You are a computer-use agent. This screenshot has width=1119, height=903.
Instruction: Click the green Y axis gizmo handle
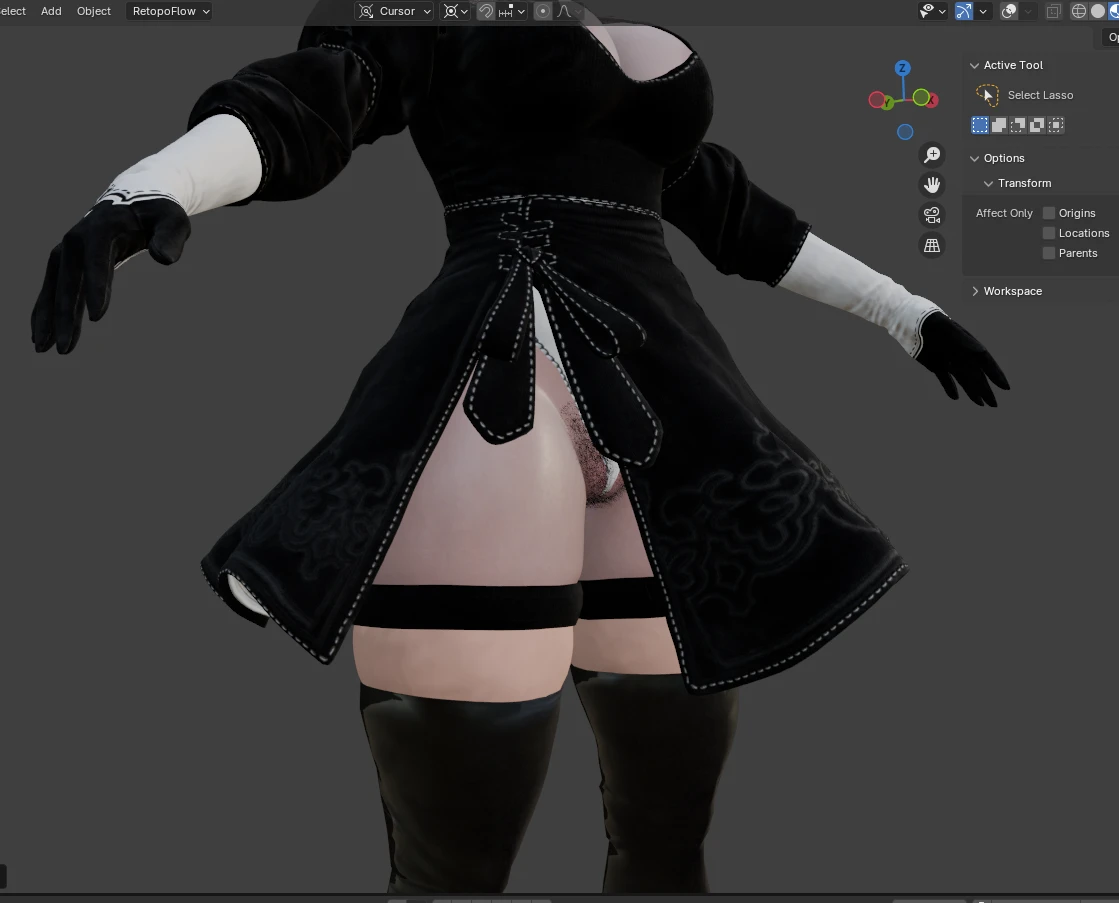pyautogui.click(x=886, y=104)
